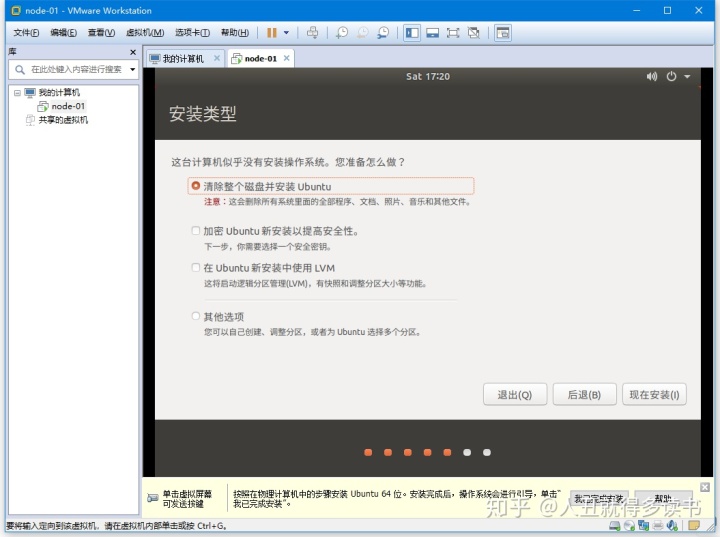Click the message log note icon
720x537 pixels.
(693, 525)
